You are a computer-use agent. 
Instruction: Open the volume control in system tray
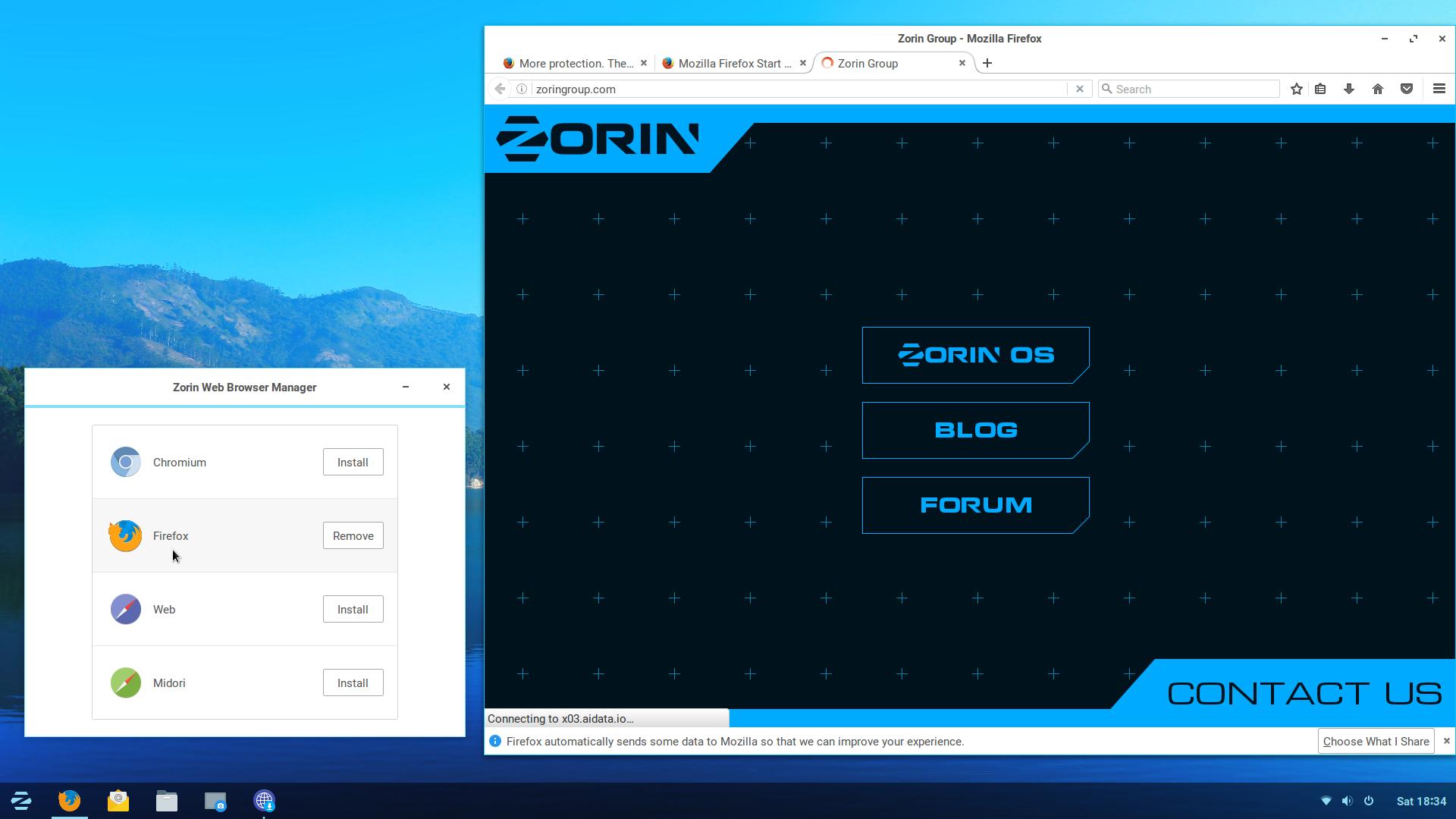pyautogui.click(x=1347, y=801)
